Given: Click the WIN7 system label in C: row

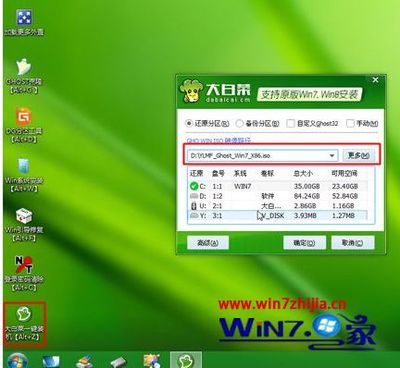Looking at the screenshot, I should [243, 186].
